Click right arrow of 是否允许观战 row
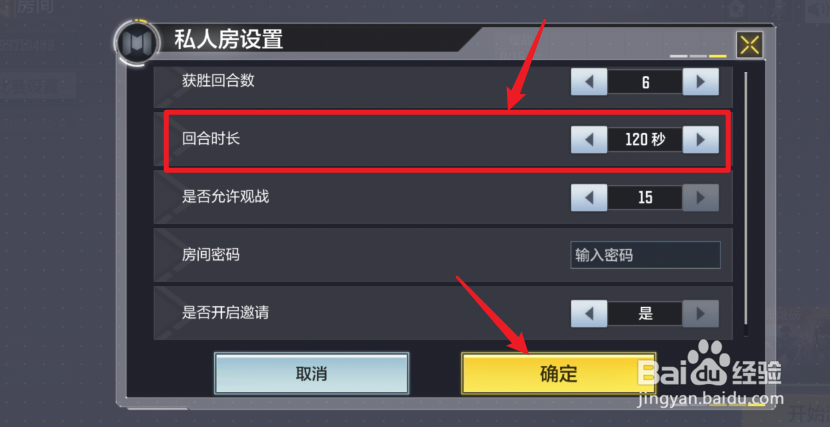This screenshot has height=427, width=830. [x=700, y=198]
